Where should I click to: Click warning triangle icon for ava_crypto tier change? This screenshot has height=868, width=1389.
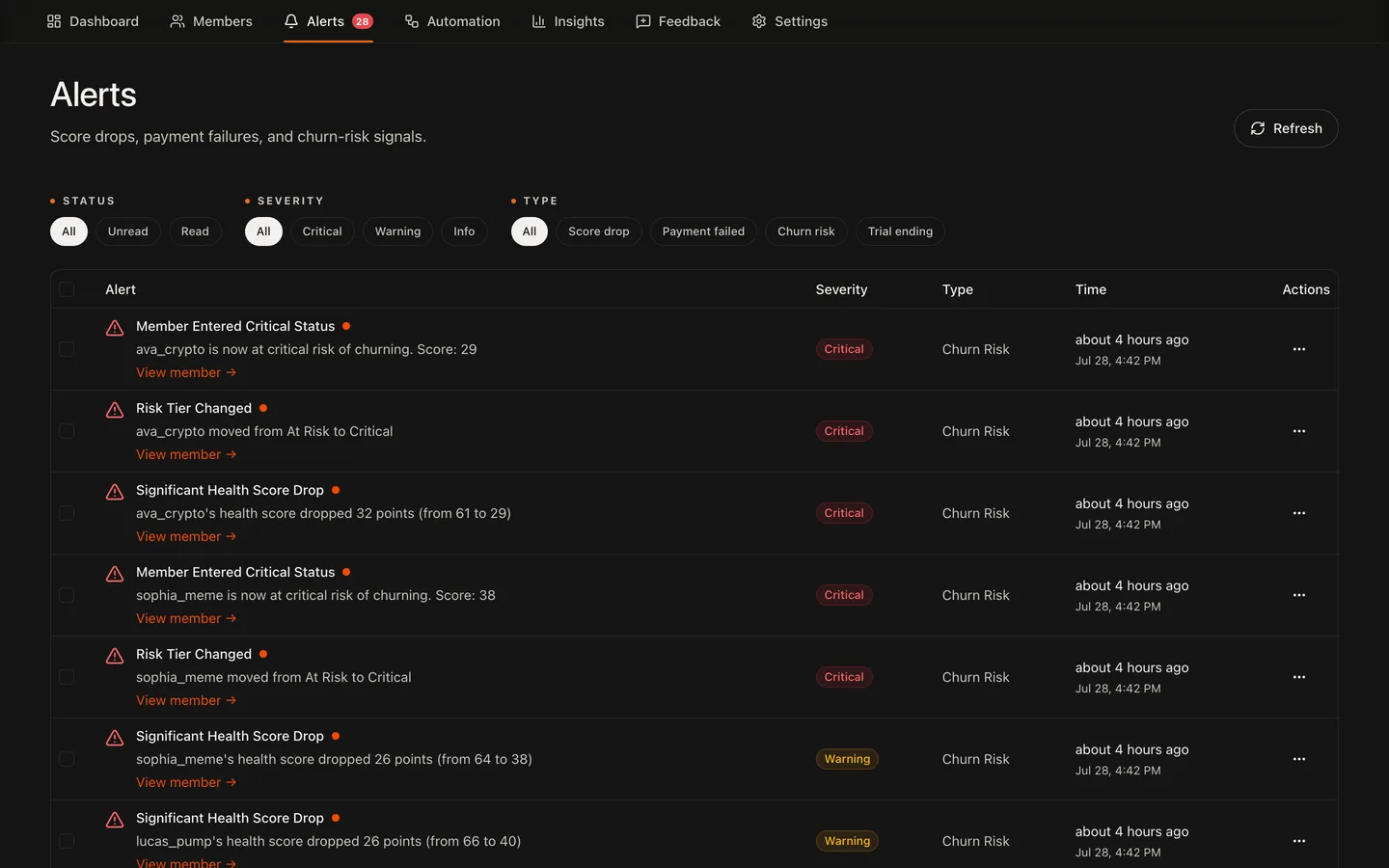click(115, 410)
